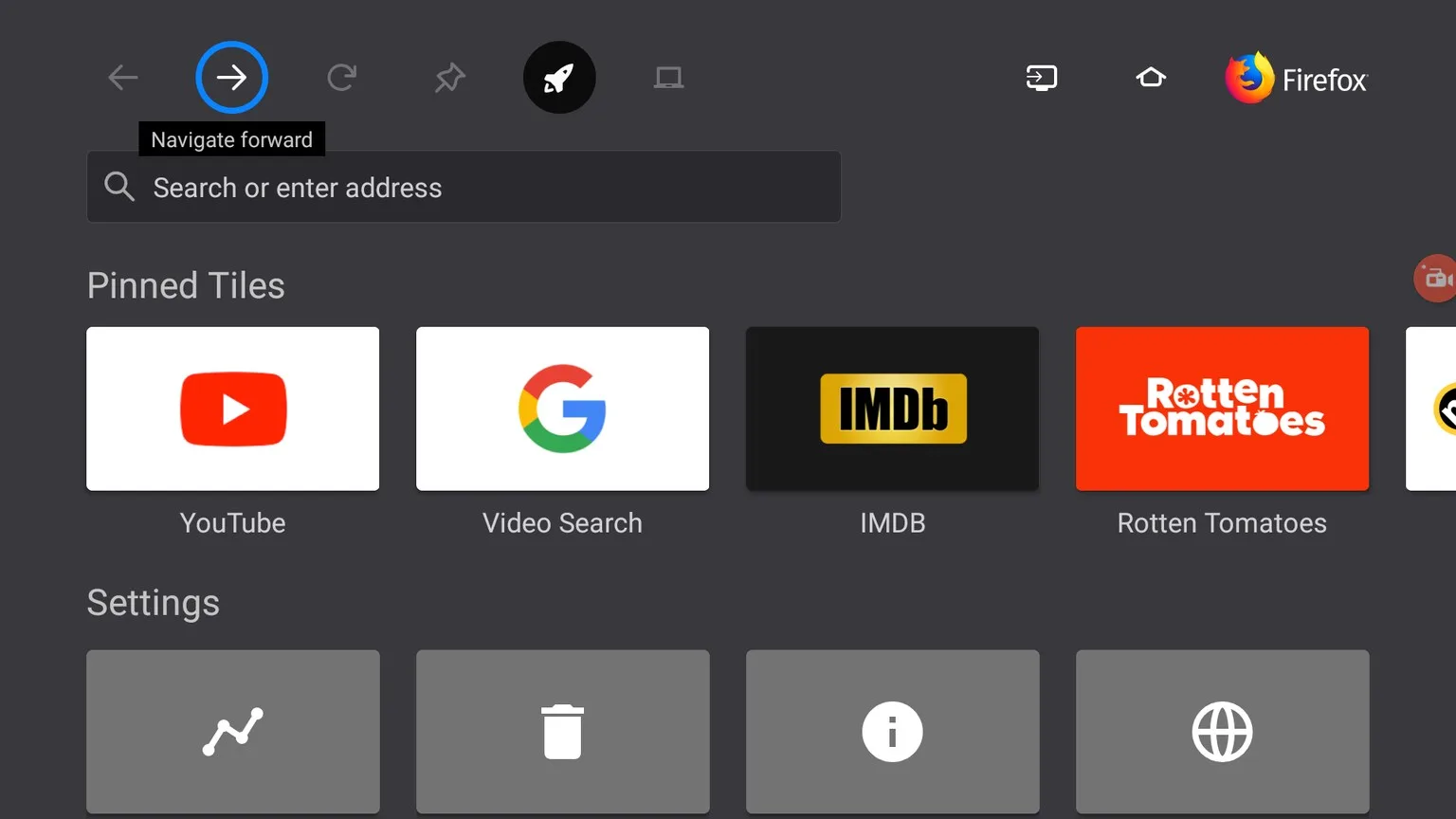
Task: Open the globe privacy notice settings tile
Action: pyautogui.click(x=1223, y=732)
